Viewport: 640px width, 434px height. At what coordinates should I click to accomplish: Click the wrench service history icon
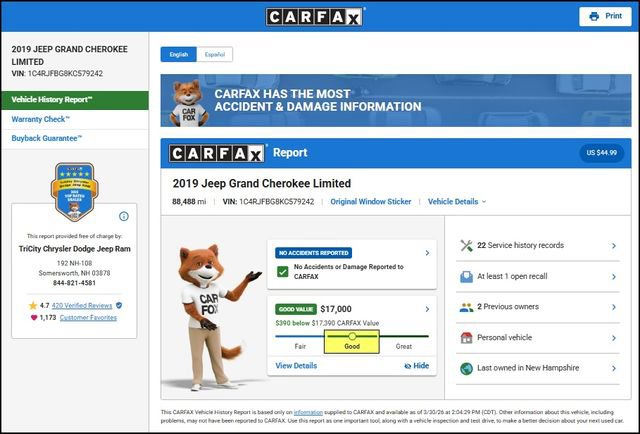[x=466, y=245]
